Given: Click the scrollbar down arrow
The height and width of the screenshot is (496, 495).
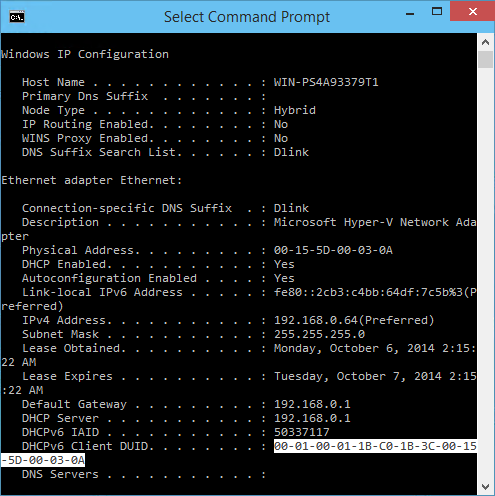Looking at the screenshot, I should tap(486, 487).
